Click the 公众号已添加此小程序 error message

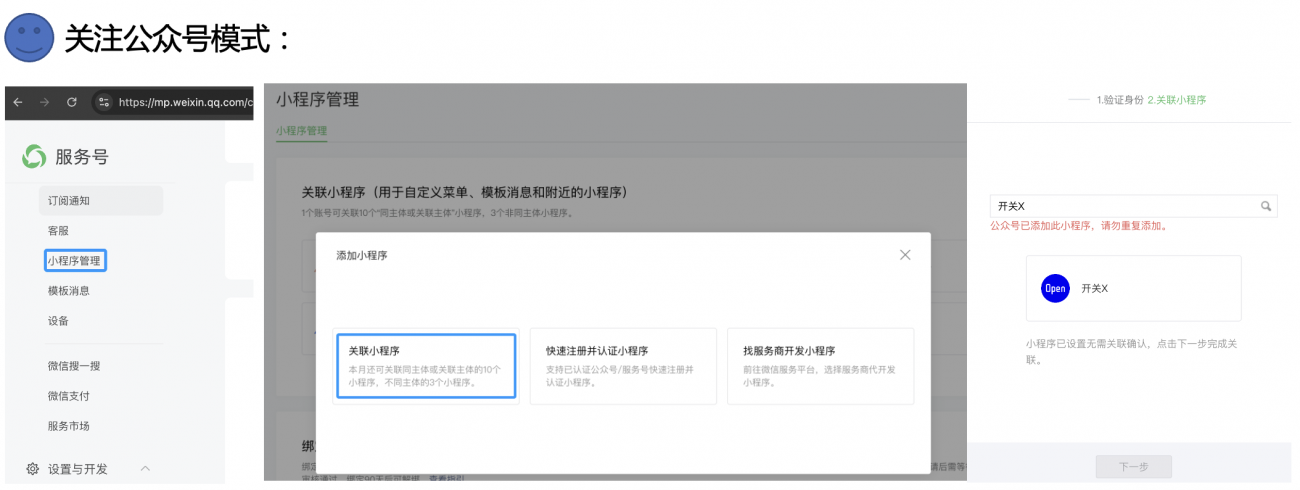point(1078,226)
